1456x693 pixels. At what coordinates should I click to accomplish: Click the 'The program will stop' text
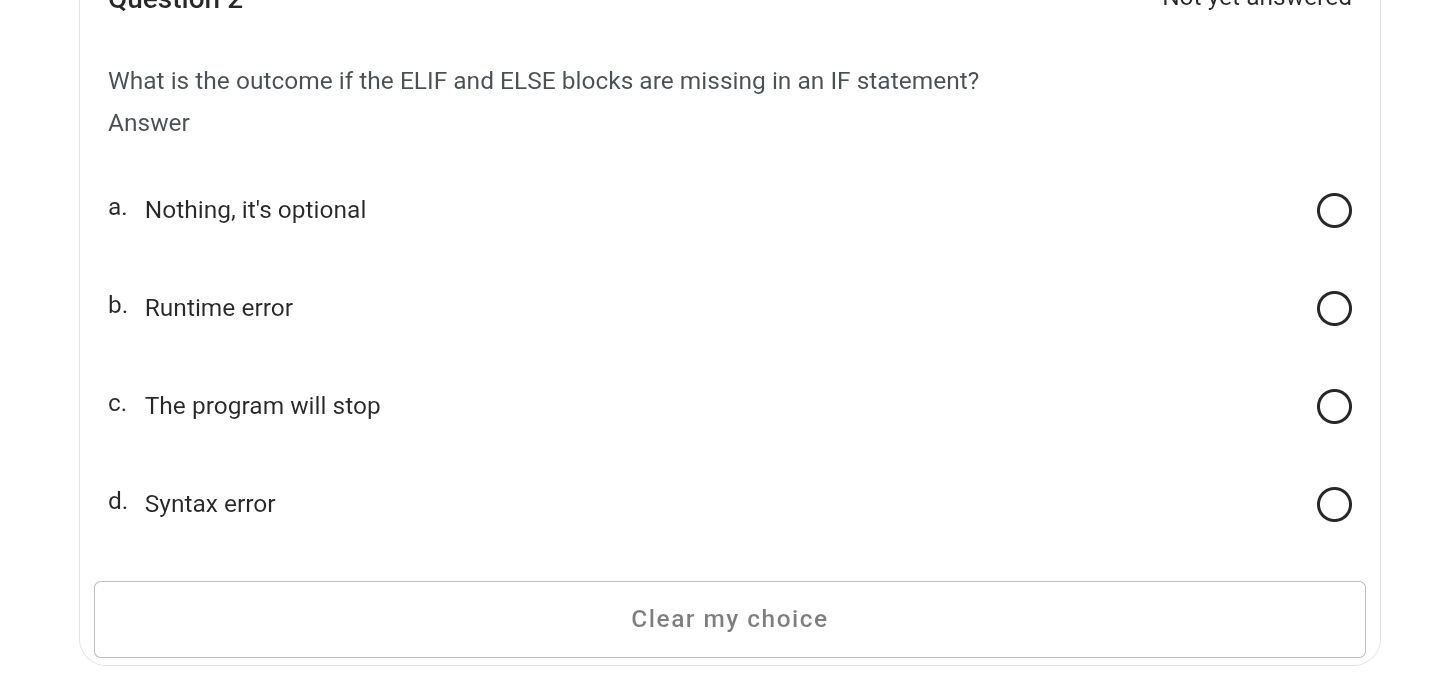[x=262, y=406]
